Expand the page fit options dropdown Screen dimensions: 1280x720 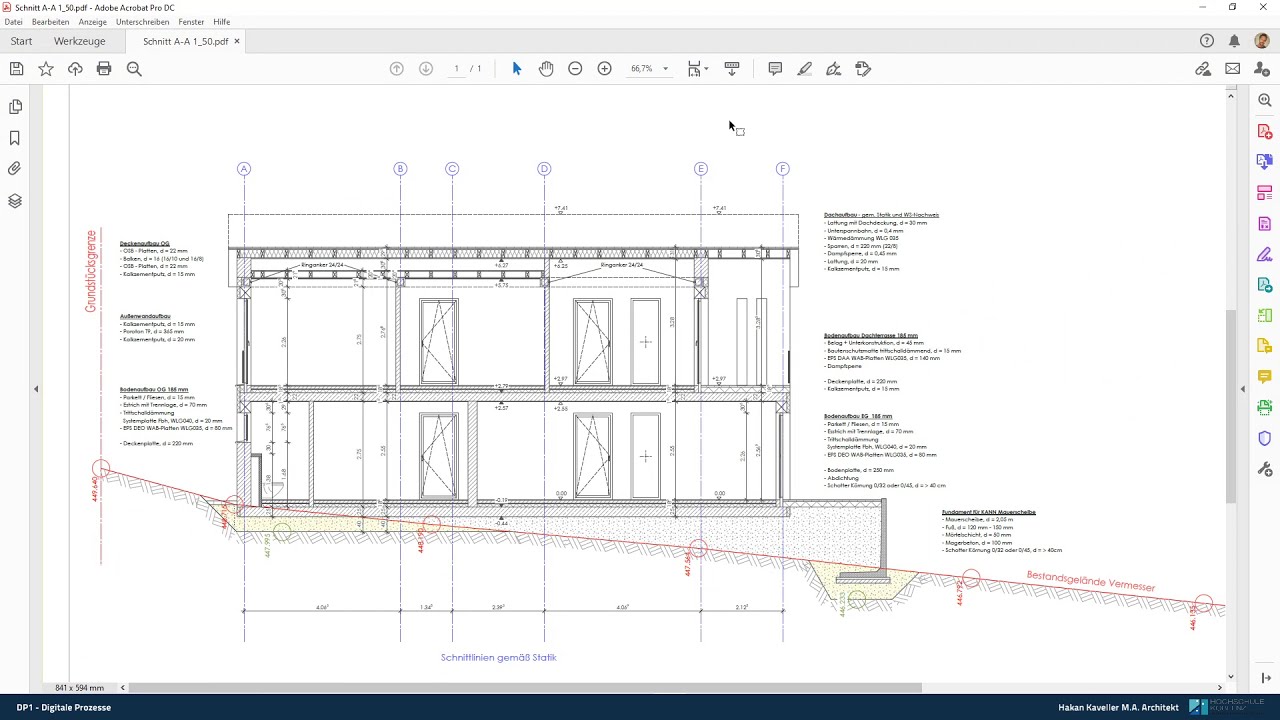tap(706, 69)
